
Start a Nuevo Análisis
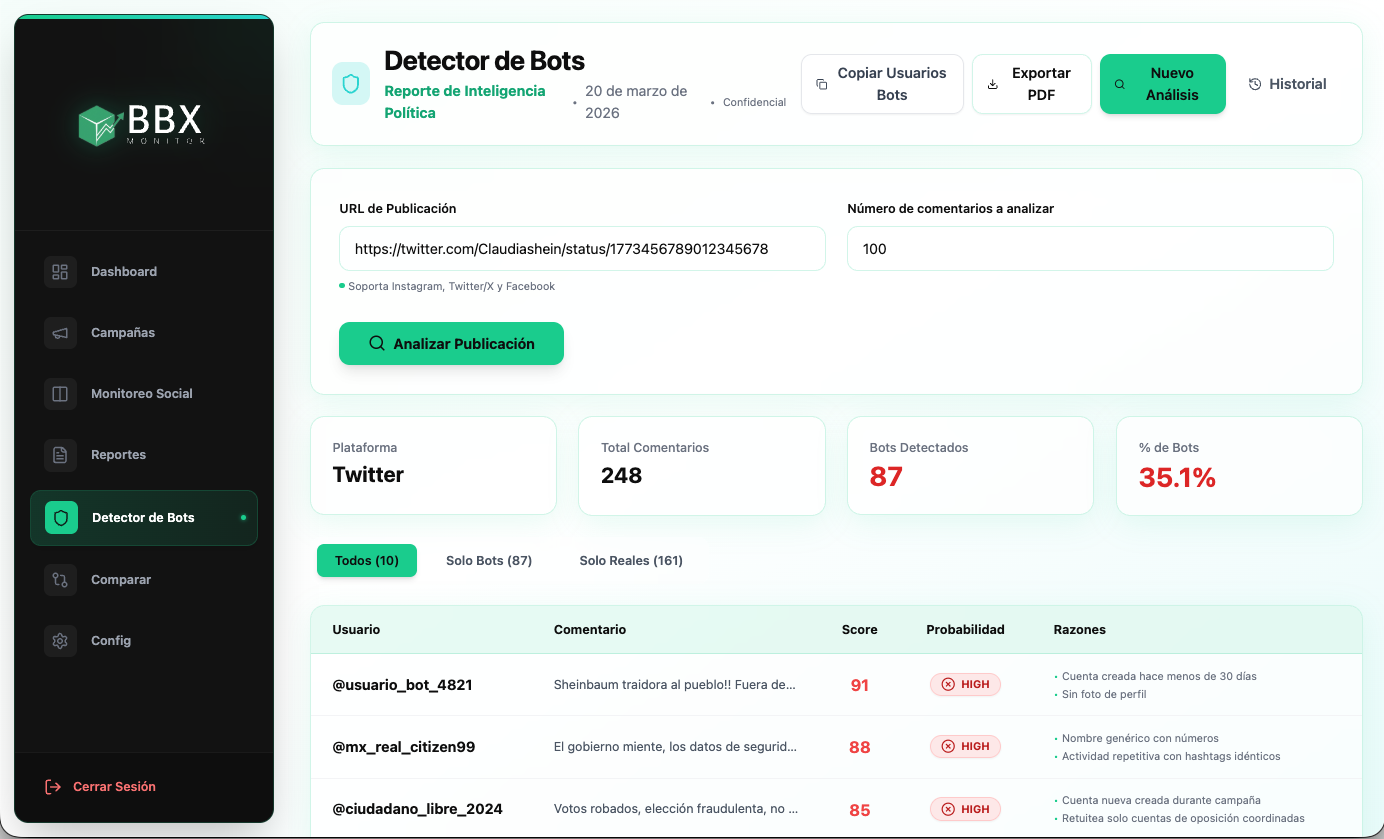1162,84
